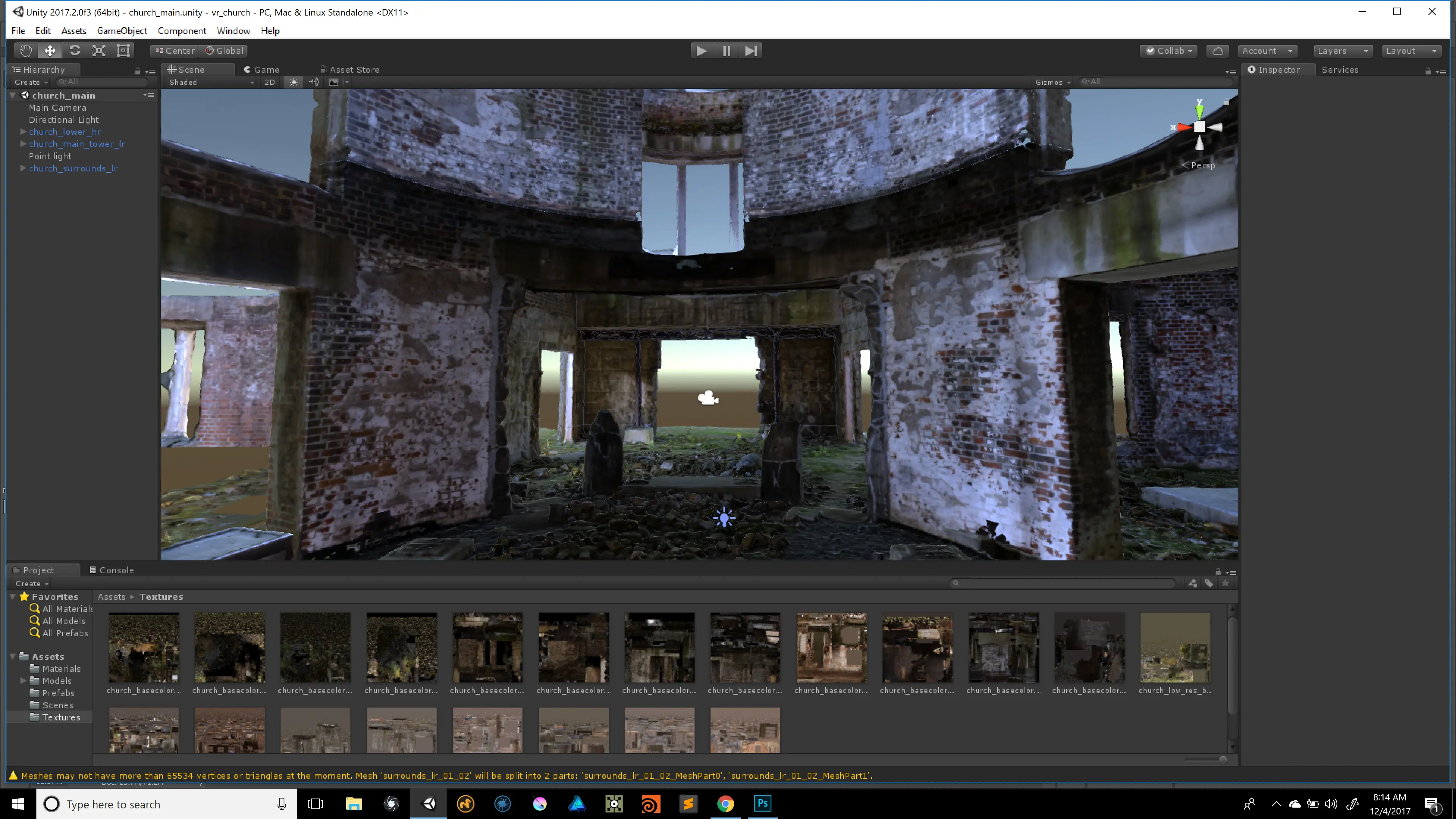Screen dimensions: 1456x819
Task: Select Directional Light in Hierarchy
Action: tap(64, 120)
